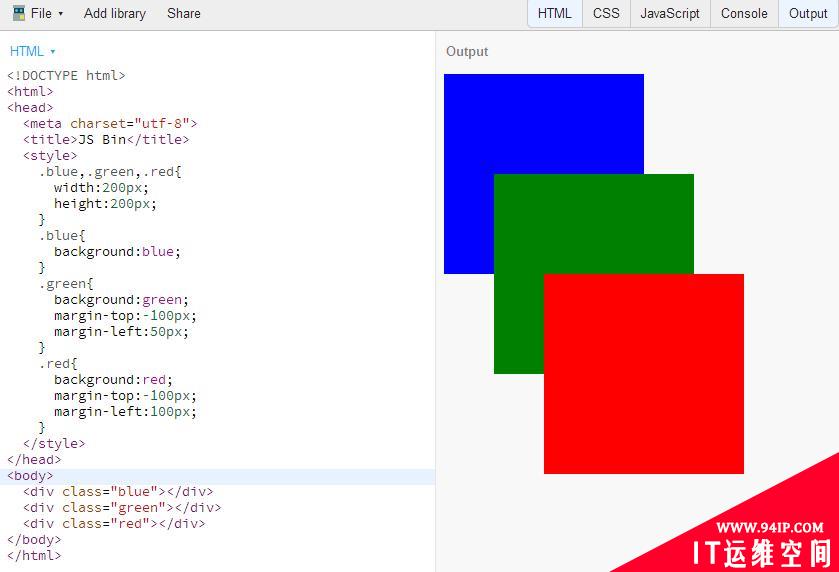Click the <!DOCTYPE html> line
Screen dimensions: 839x572
click(x=66, y=75)
